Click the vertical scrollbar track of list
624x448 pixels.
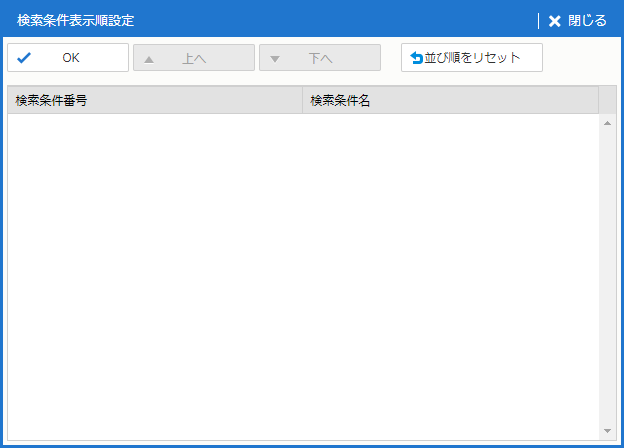(607, 276)
